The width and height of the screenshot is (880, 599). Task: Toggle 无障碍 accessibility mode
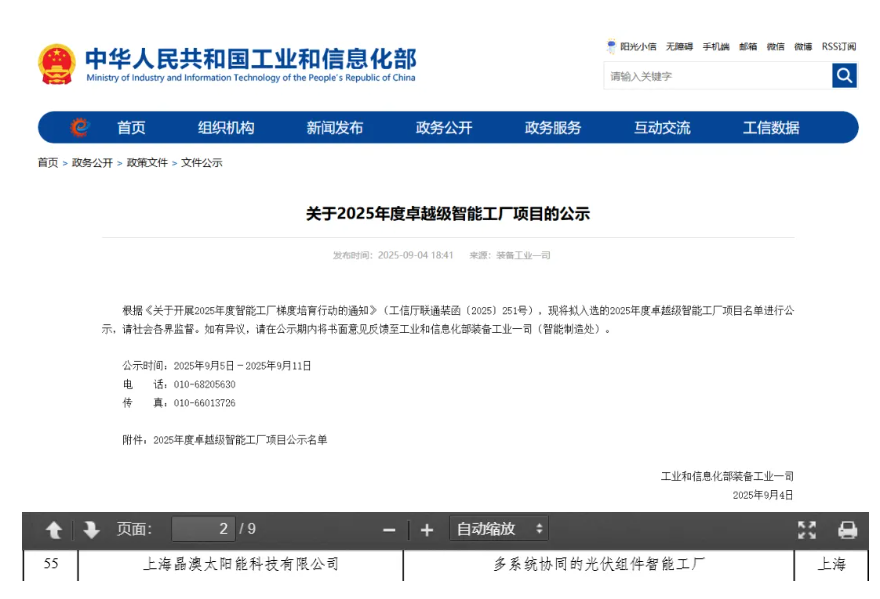coord(679,46)
